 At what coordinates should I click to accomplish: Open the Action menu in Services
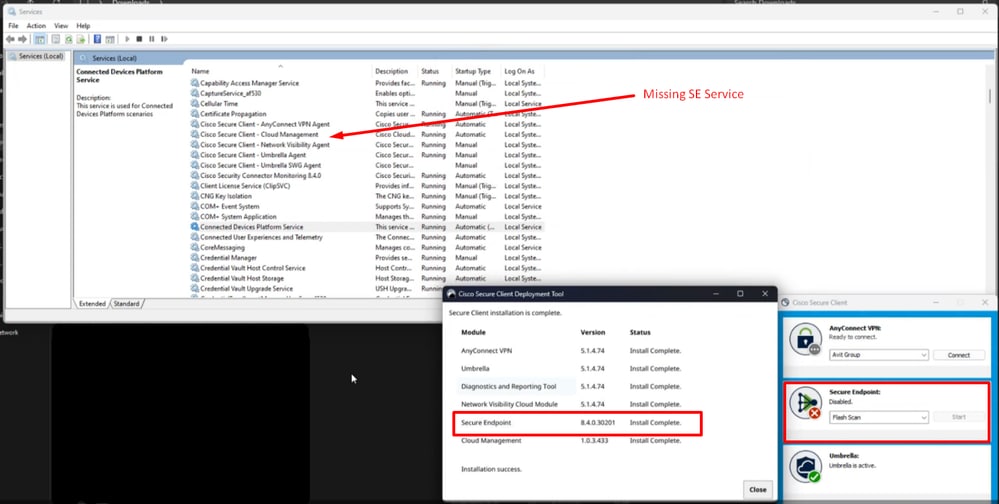click(x=36, y=26)
